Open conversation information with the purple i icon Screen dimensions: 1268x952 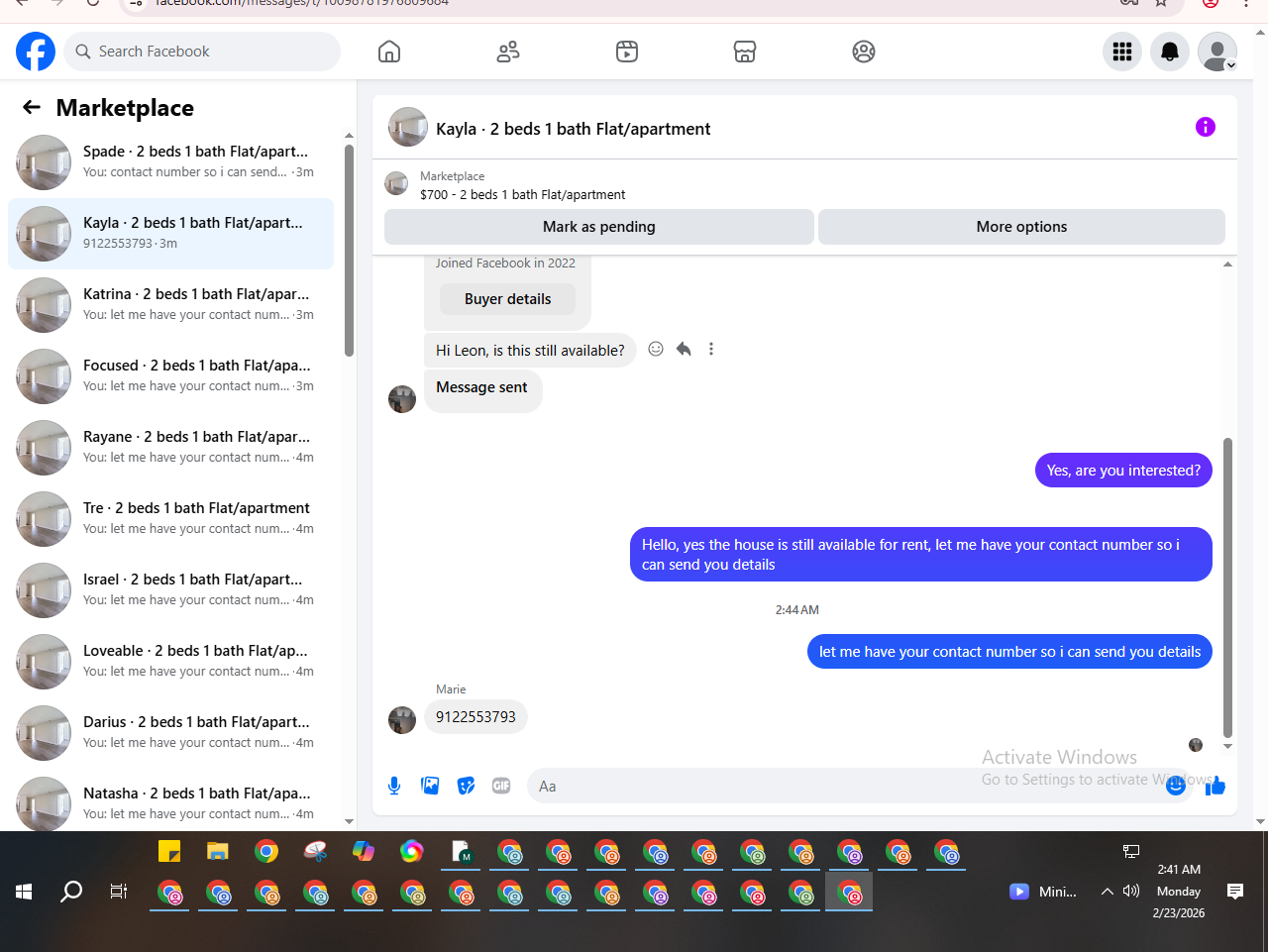[1206, 127]
